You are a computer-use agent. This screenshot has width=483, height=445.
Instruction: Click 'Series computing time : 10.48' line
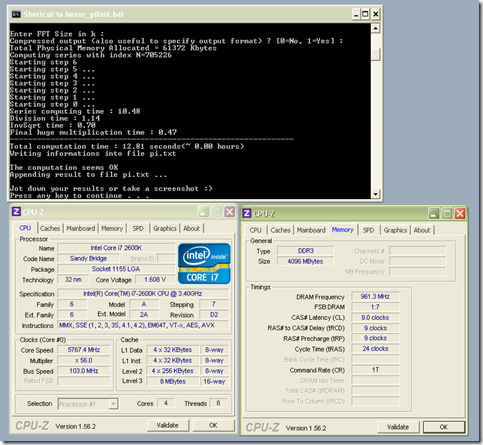point(75,111)
